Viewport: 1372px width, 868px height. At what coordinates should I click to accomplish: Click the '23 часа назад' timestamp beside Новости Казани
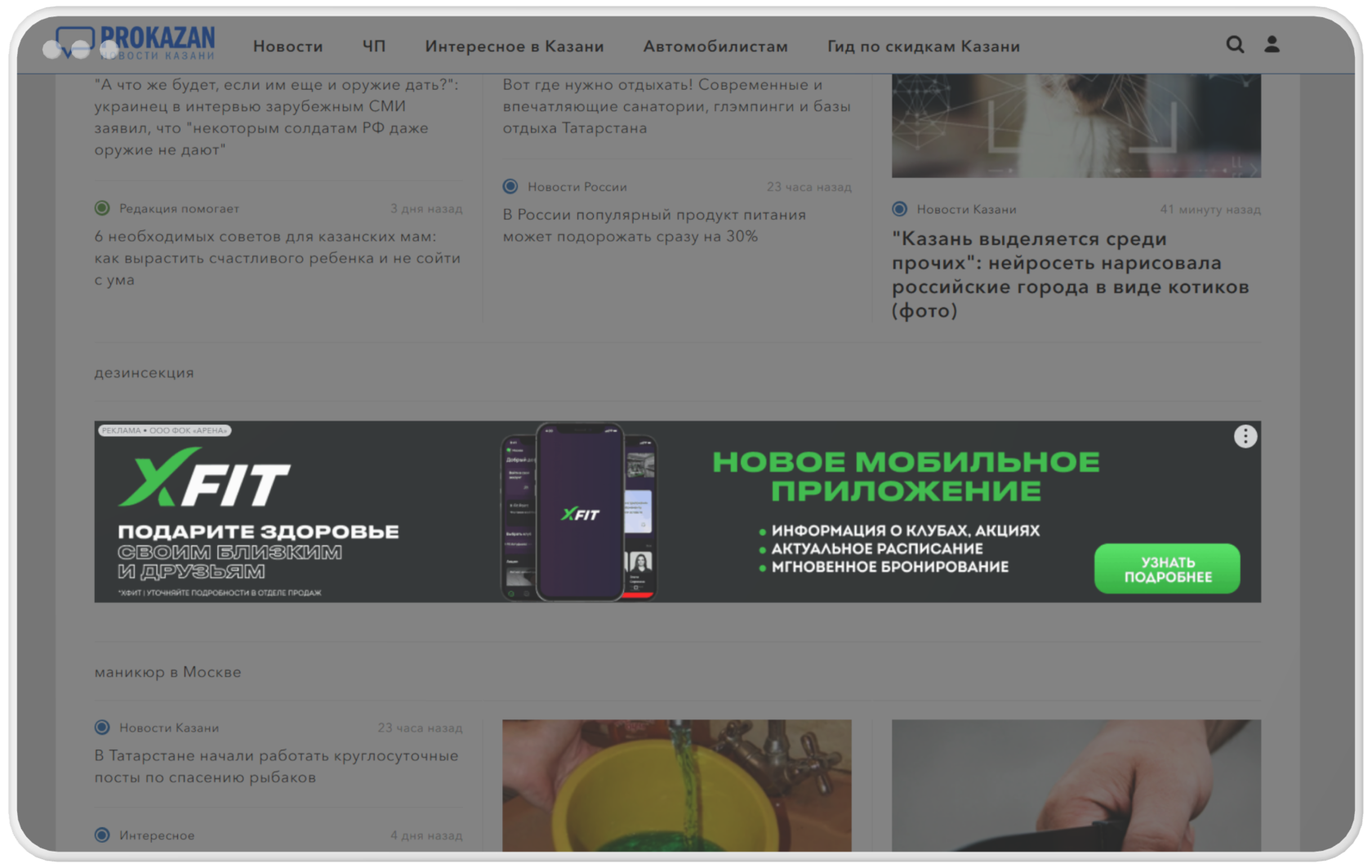coord(420,728)
